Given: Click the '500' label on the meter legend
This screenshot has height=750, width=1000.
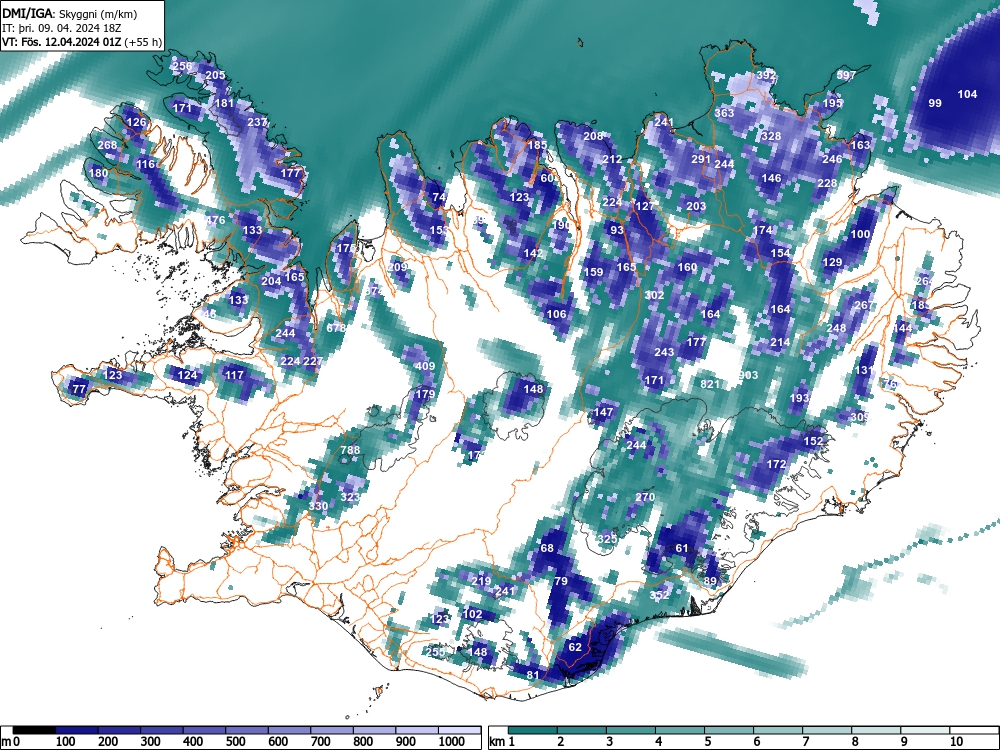Looking at the screenshot, I should coord(235,742).
